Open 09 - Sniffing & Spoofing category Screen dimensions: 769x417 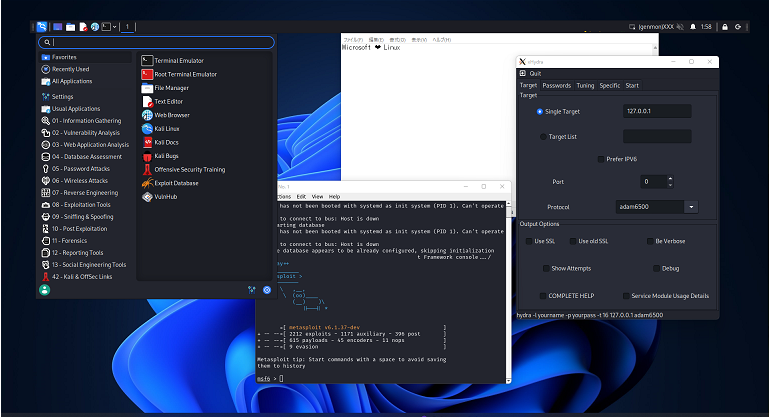(x=86, y=216)
